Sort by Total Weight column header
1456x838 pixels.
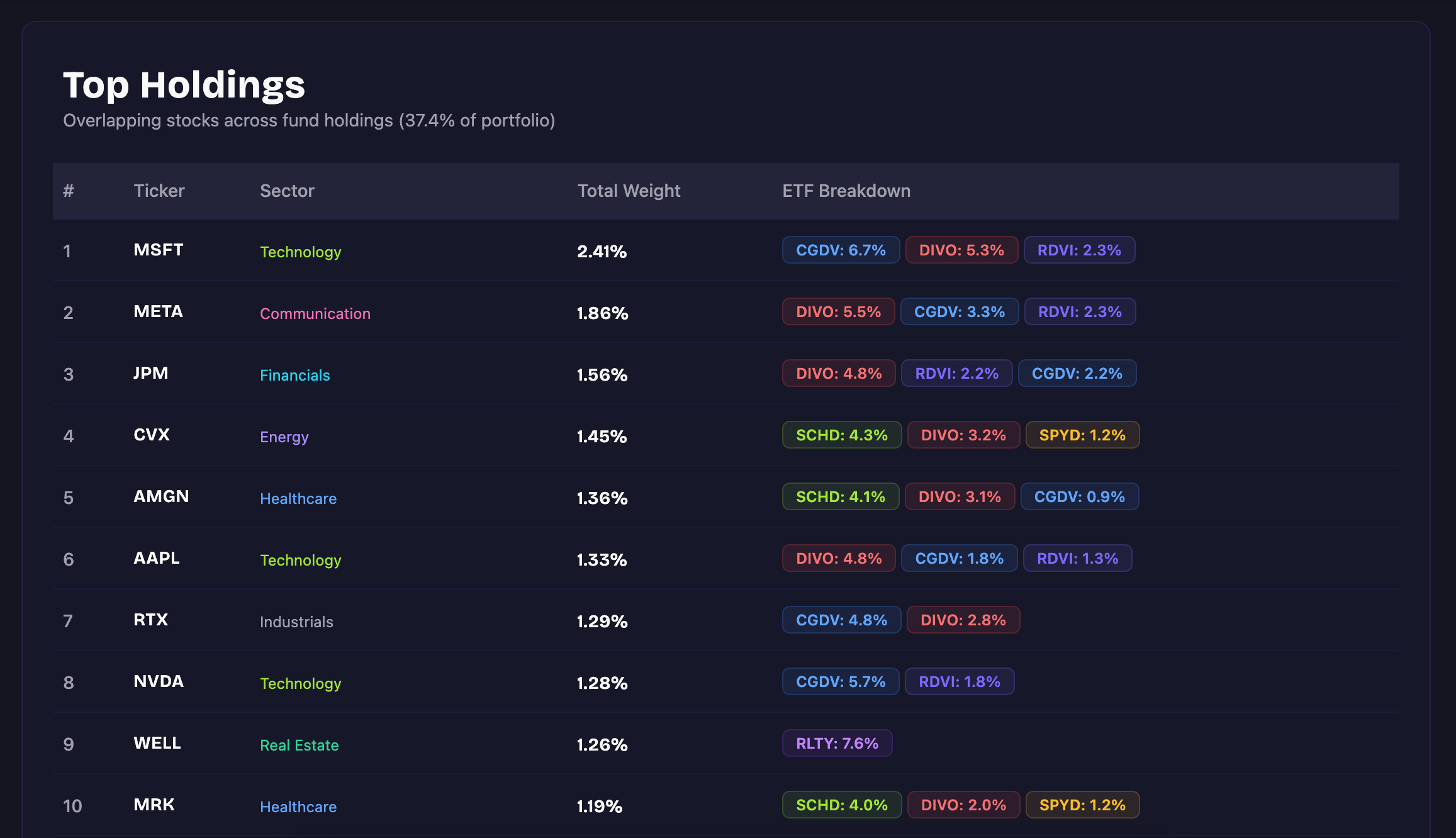pos(629,191)
